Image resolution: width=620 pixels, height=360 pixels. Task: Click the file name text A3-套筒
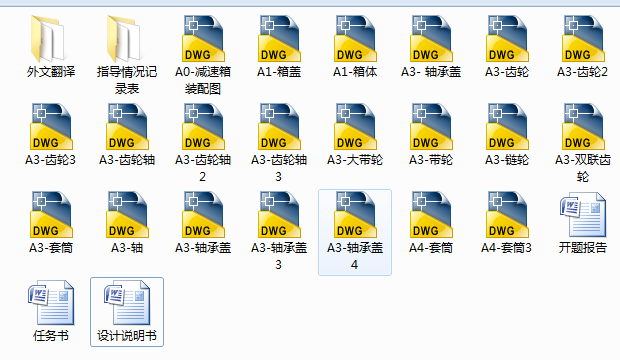click(51, 248)
